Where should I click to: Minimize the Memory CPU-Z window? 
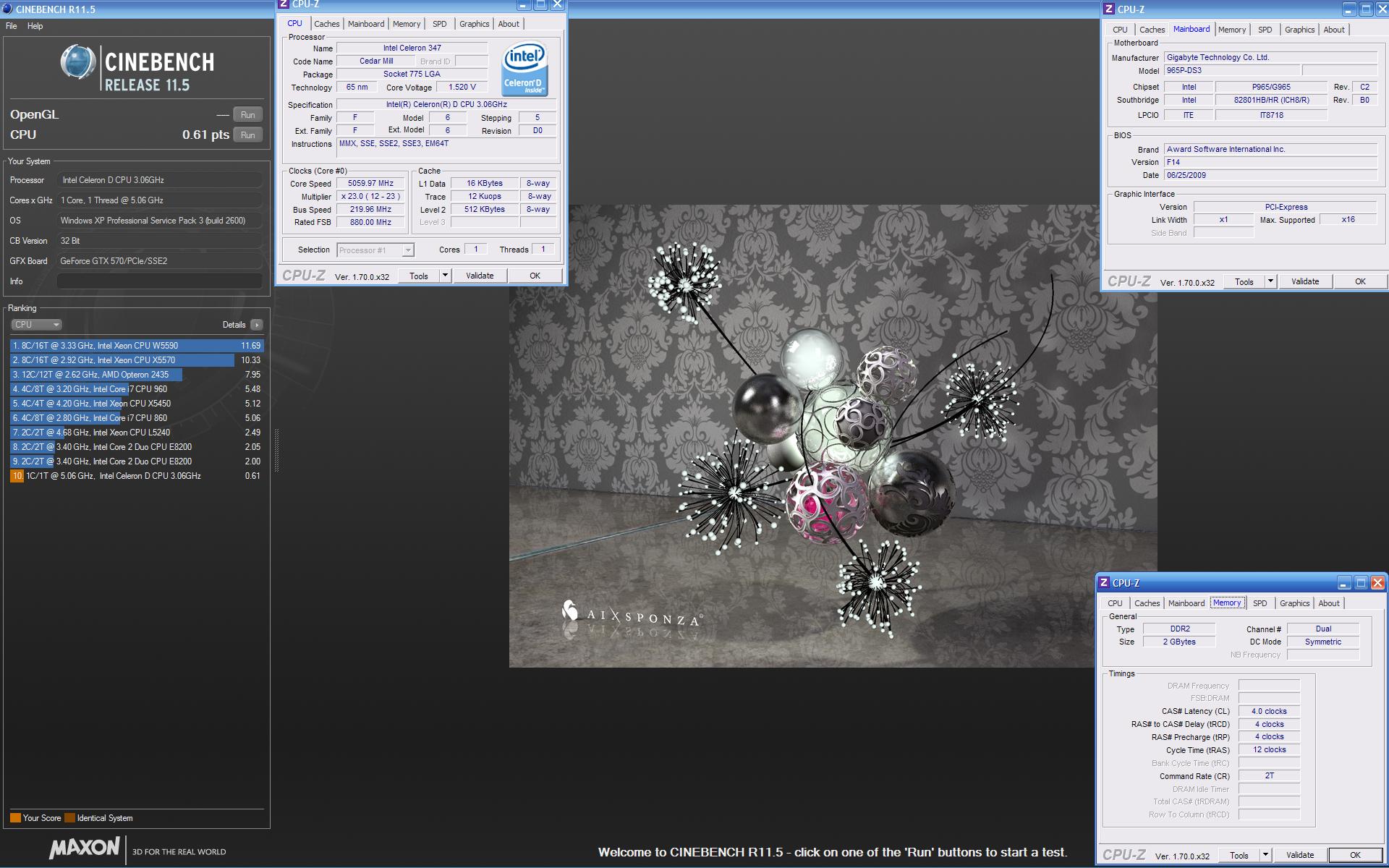[1343, 583]
